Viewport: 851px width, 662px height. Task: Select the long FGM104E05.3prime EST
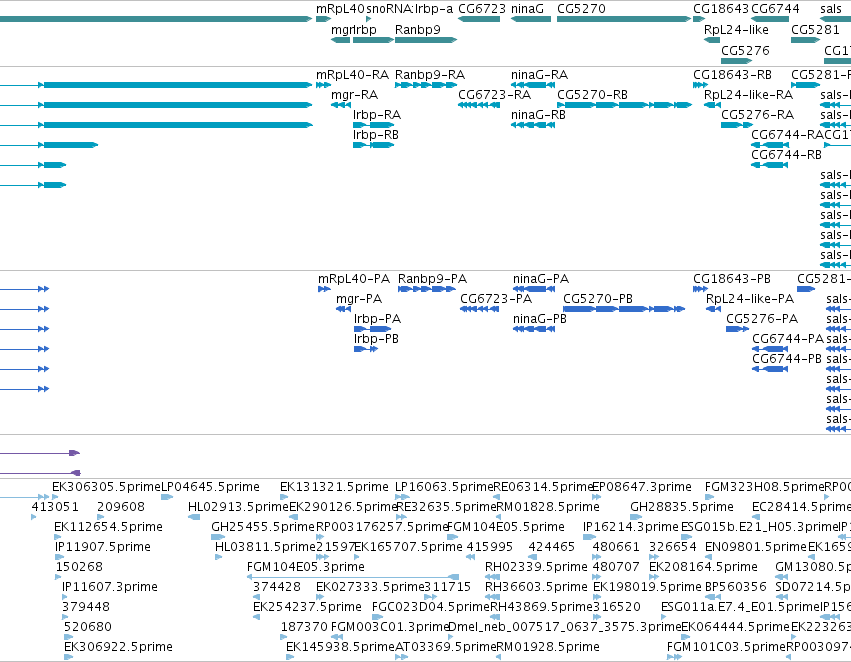(353, 577)
